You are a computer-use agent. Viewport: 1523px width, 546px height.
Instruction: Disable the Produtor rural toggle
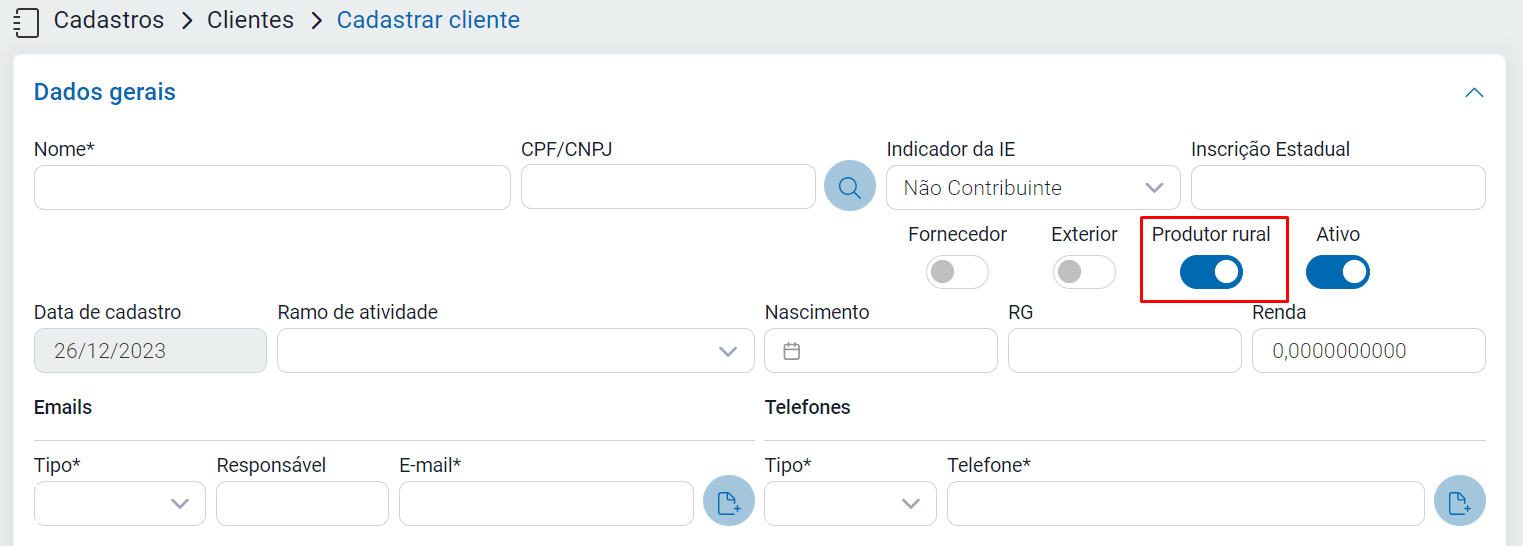1211,272
